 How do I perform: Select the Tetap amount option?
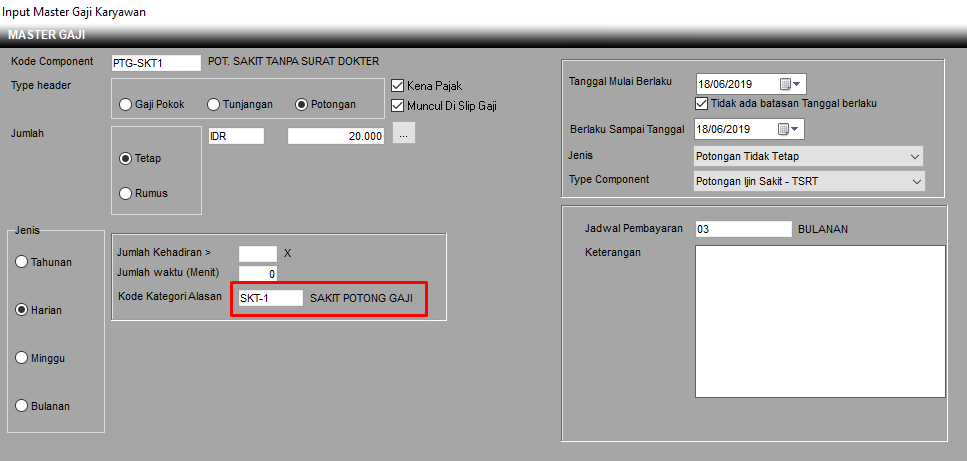click(126, 158)
